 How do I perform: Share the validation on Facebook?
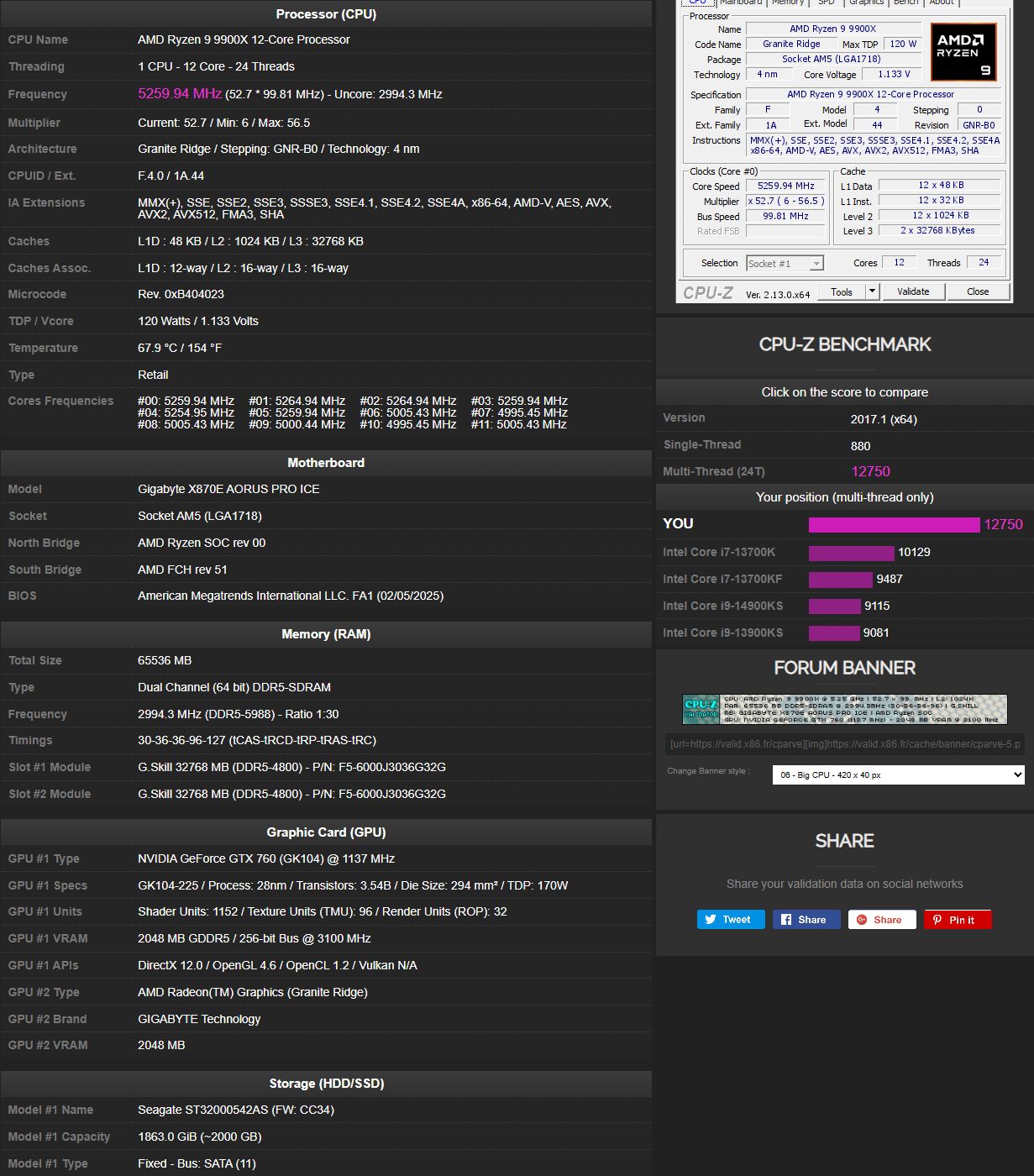coord(806,920)
